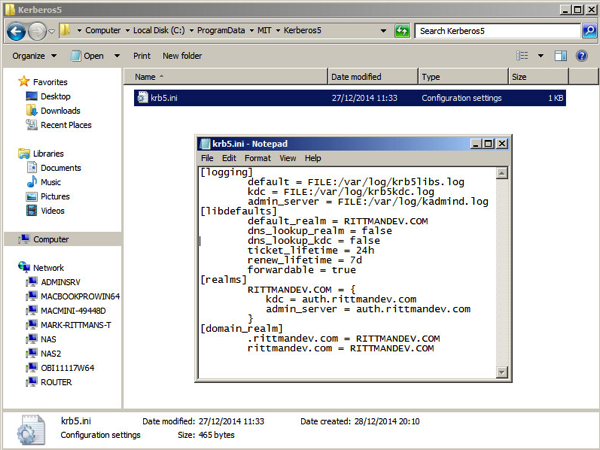Sort by the Name column header
The image size is (600, 450).
(225, 77)
